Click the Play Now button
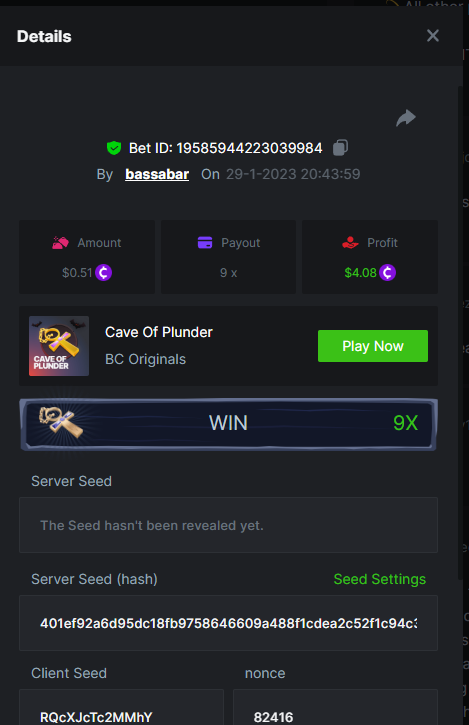This screenshot has height=725, width=469. (373, 346)
